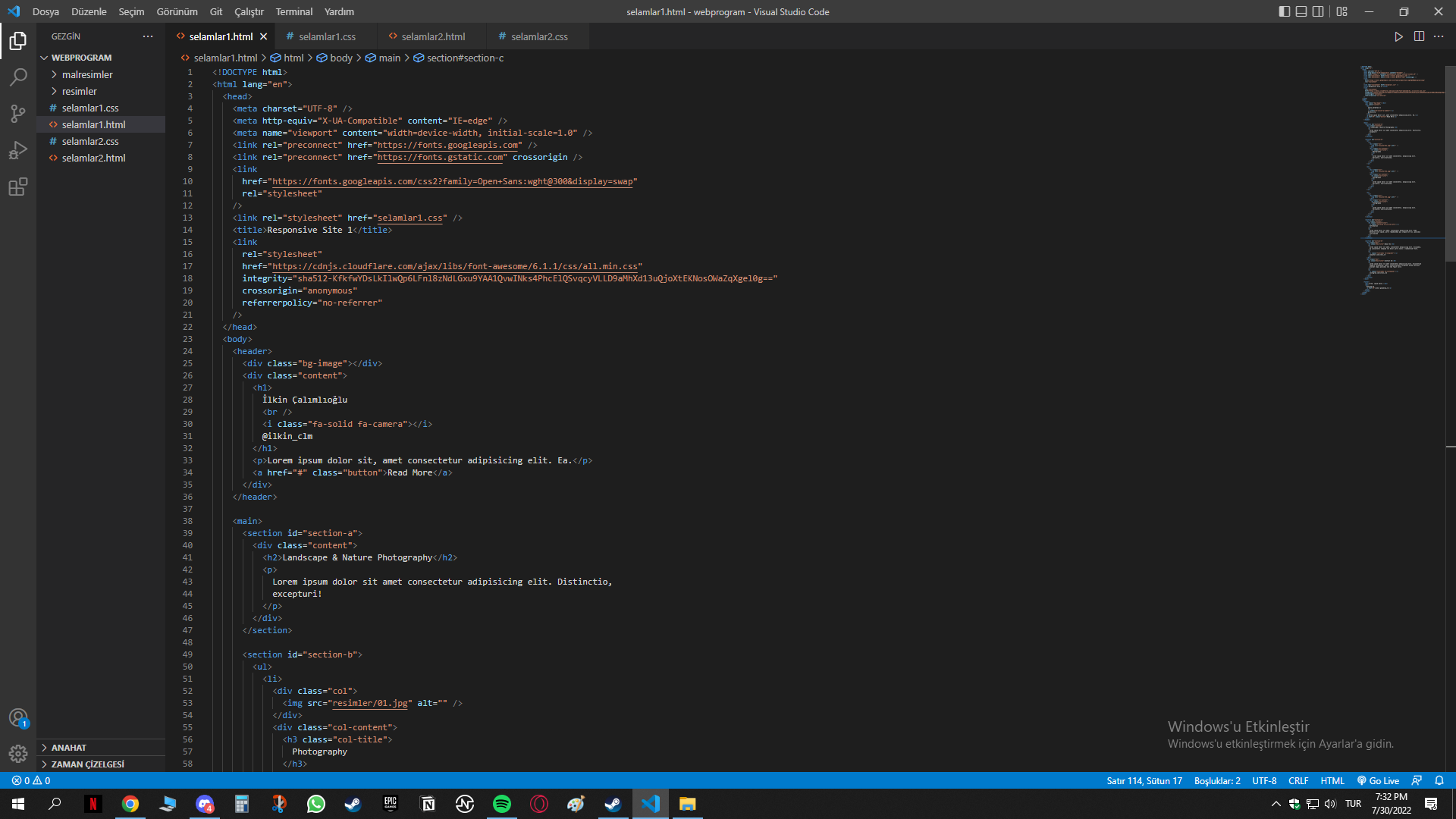Click the Satır 114, Sütun 17 position
Screen dimensions: 1456x819
[1144, 780]
